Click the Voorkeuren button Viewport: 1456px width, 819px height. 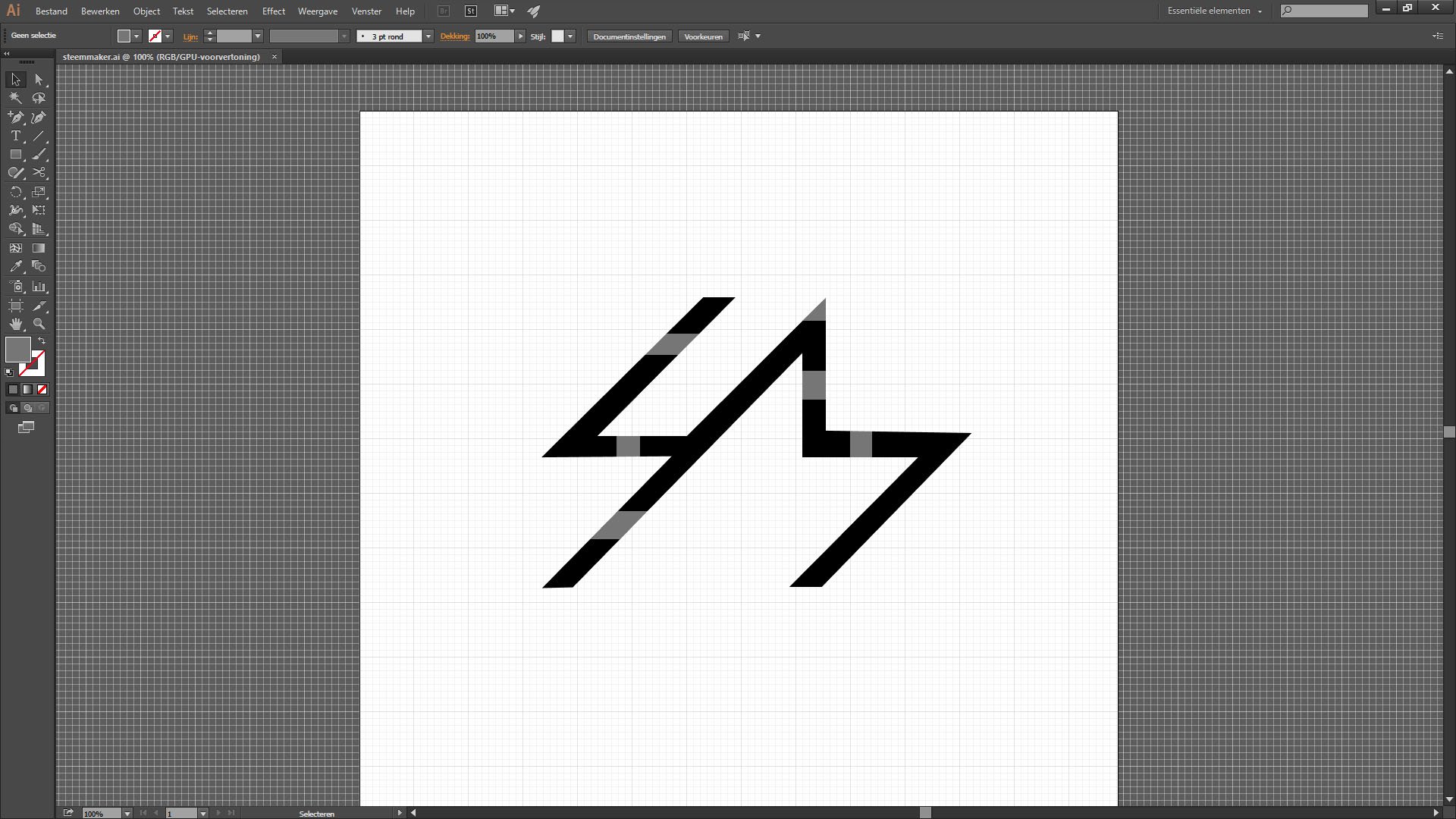pos(703,36)
